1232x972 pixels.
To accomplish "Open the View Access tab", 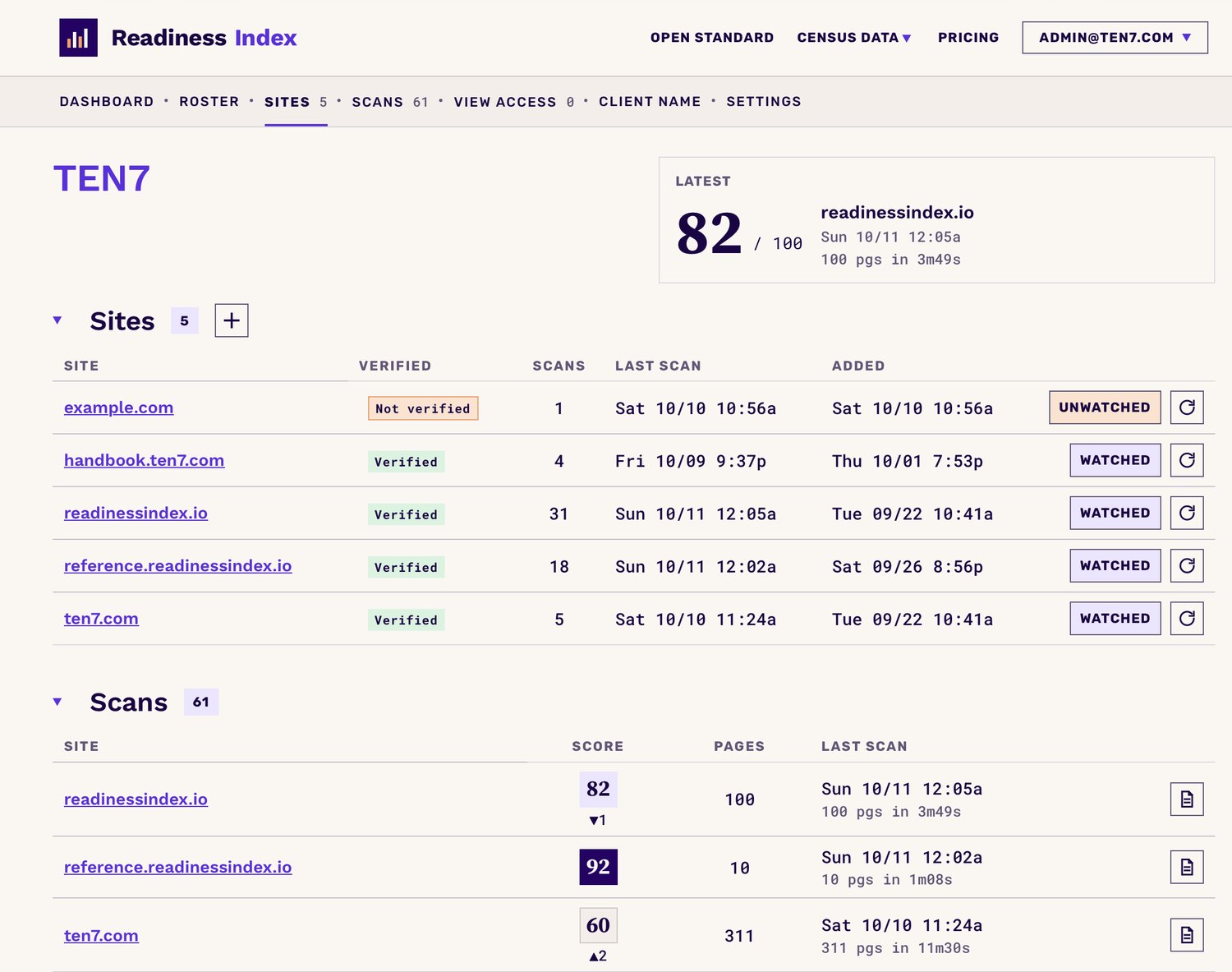I will (x=514, y=102).
